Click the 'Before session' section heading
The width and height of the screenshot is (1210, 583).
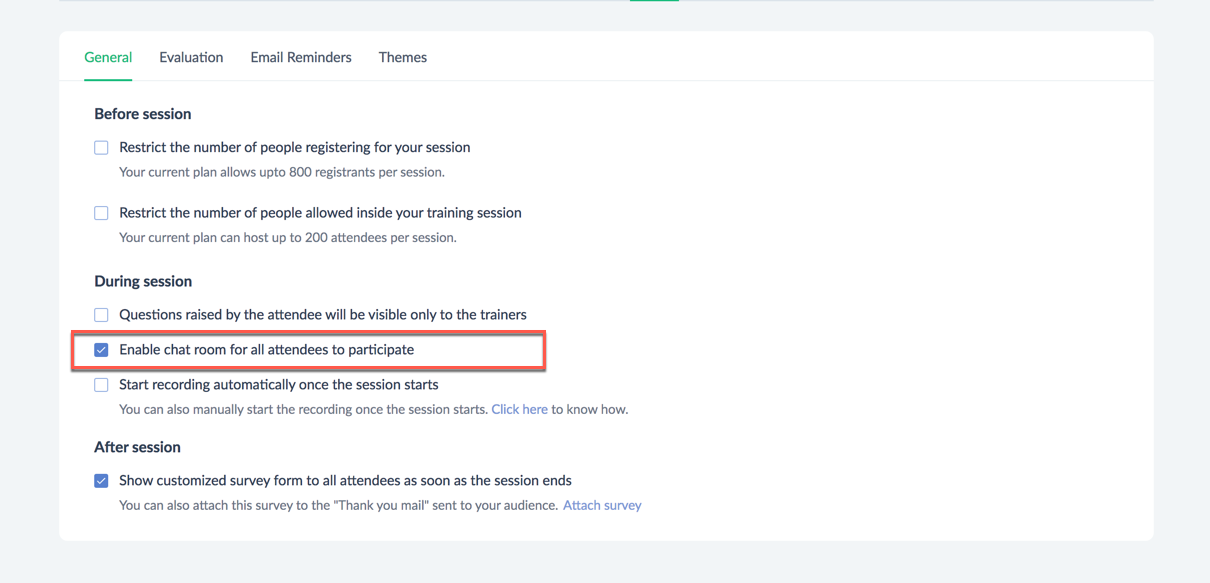143,114
